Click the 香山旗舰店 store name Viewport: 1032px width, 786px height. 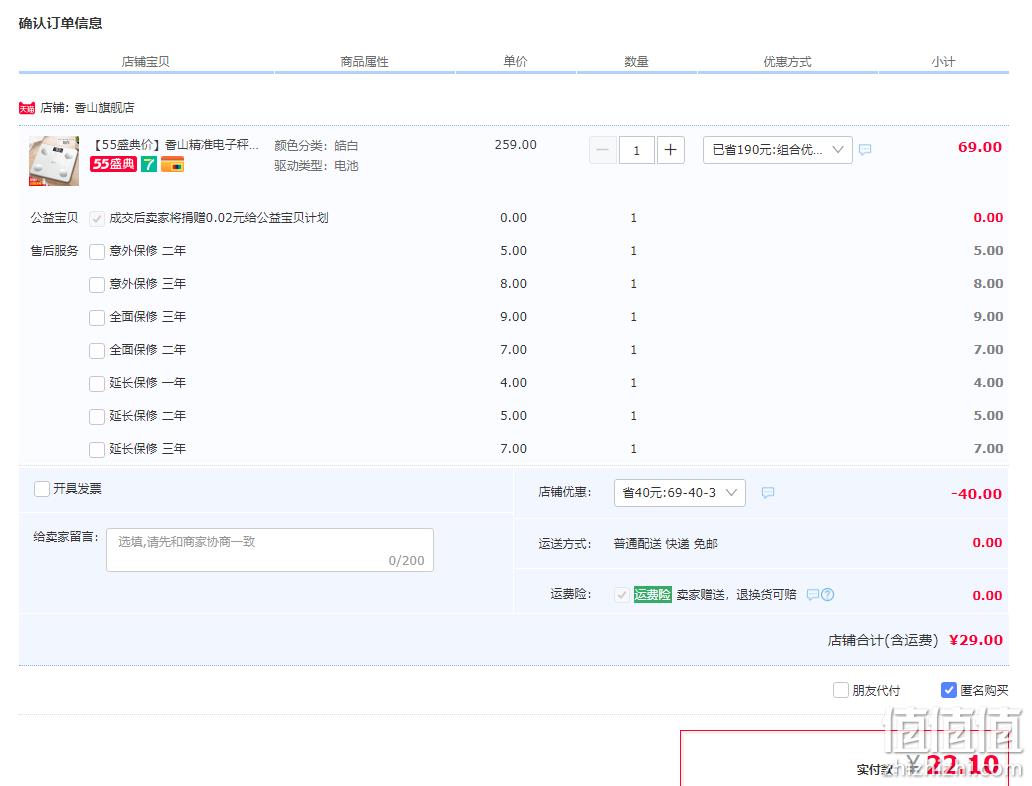click(104, 108)
